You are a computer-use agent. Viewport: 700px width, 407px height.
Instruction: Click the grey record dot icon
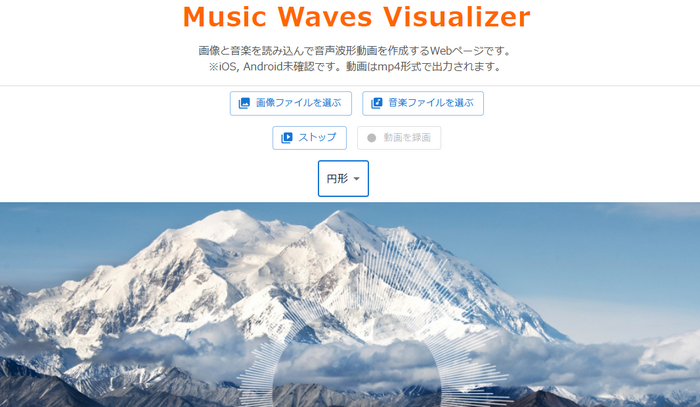371,138
